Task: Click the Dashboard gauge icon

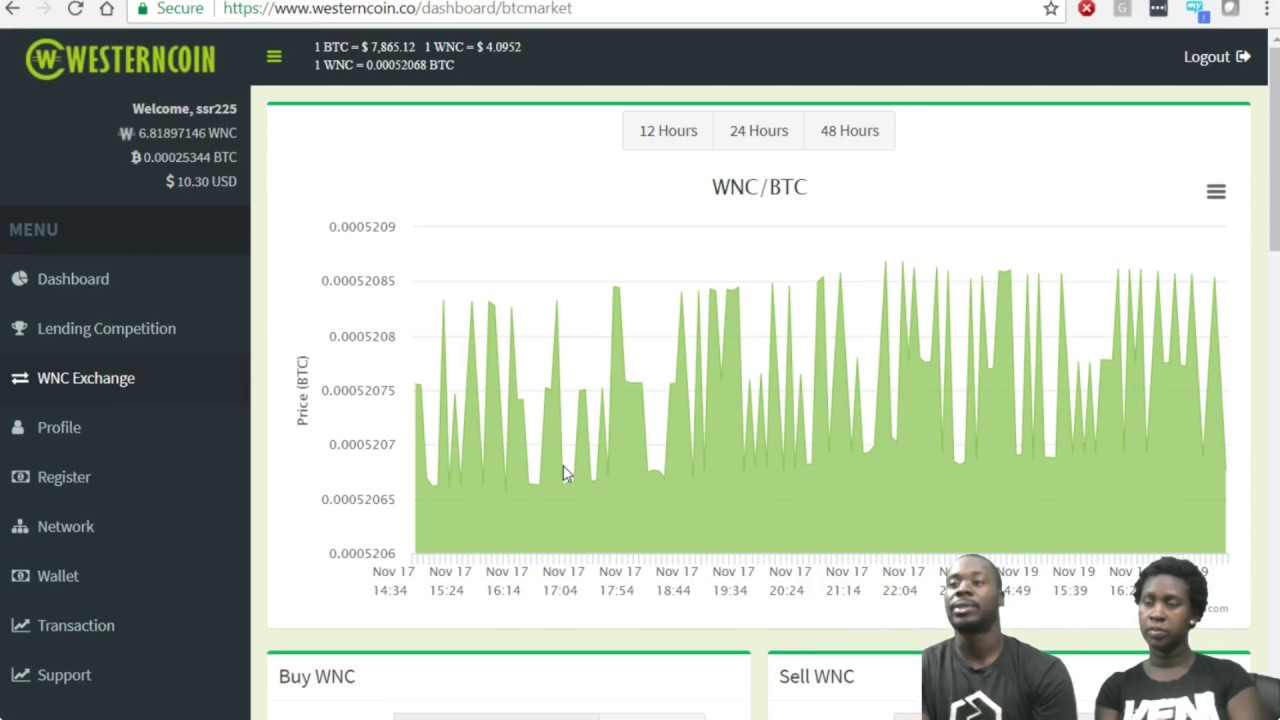Action: click(20, 279)
